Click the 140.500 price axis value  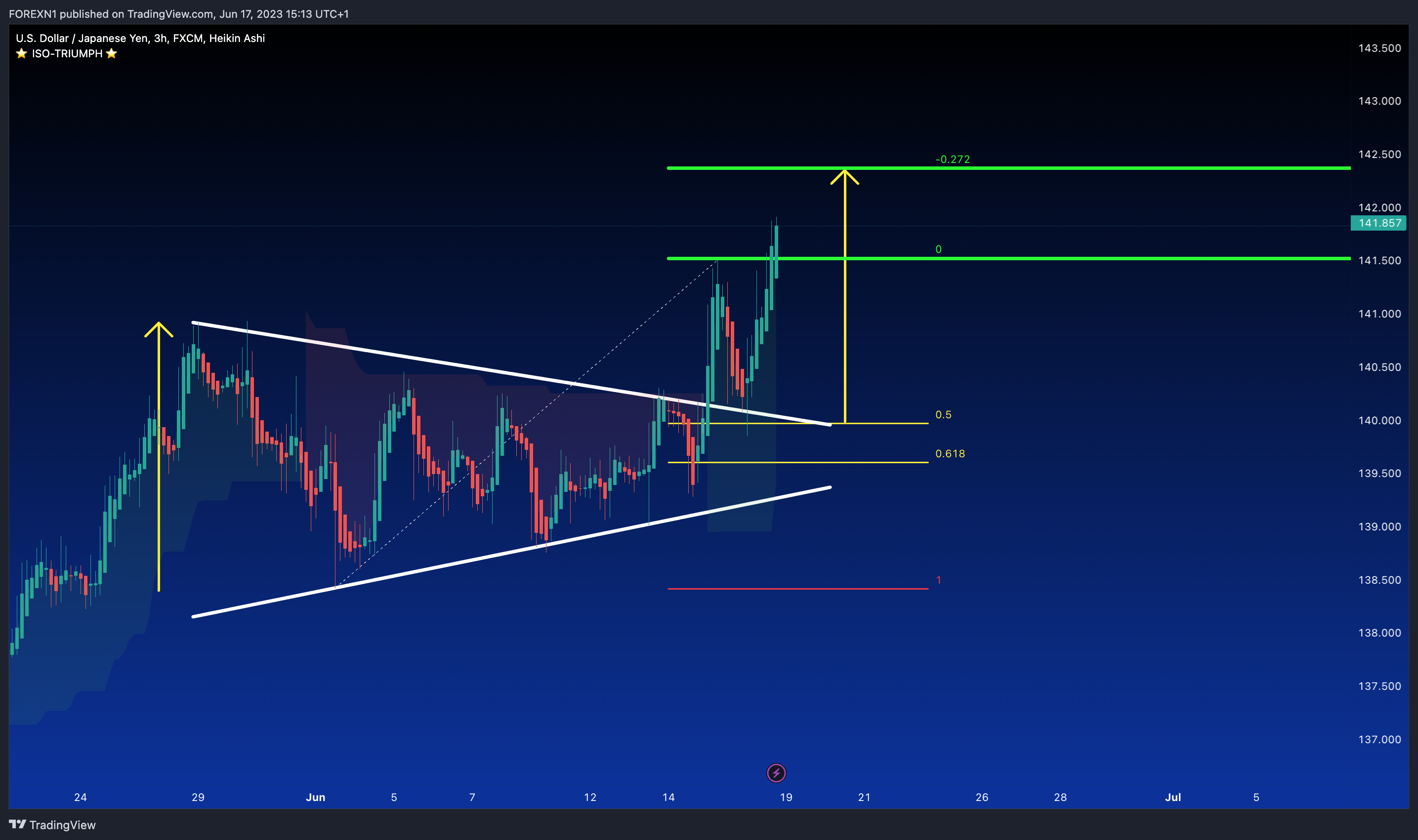pos(1379,367)
